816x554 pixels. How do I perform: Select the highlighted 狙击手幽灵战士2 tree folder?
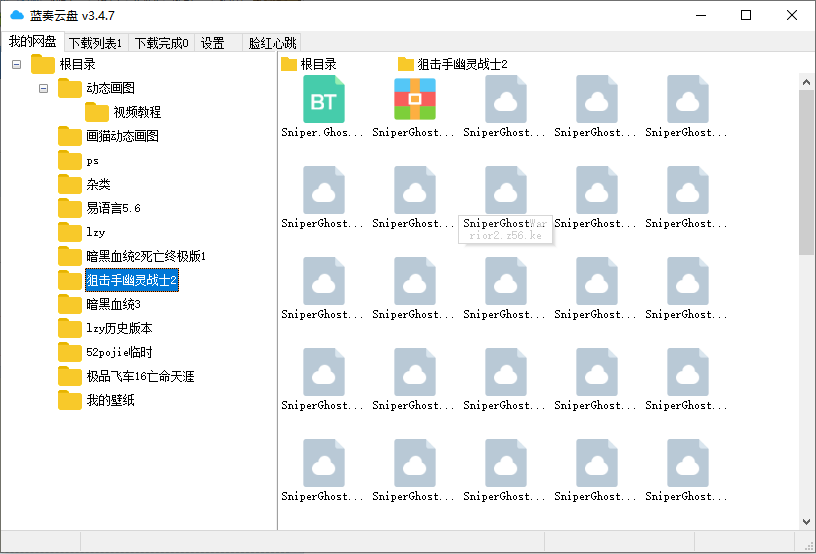click(x=132, y=280)
